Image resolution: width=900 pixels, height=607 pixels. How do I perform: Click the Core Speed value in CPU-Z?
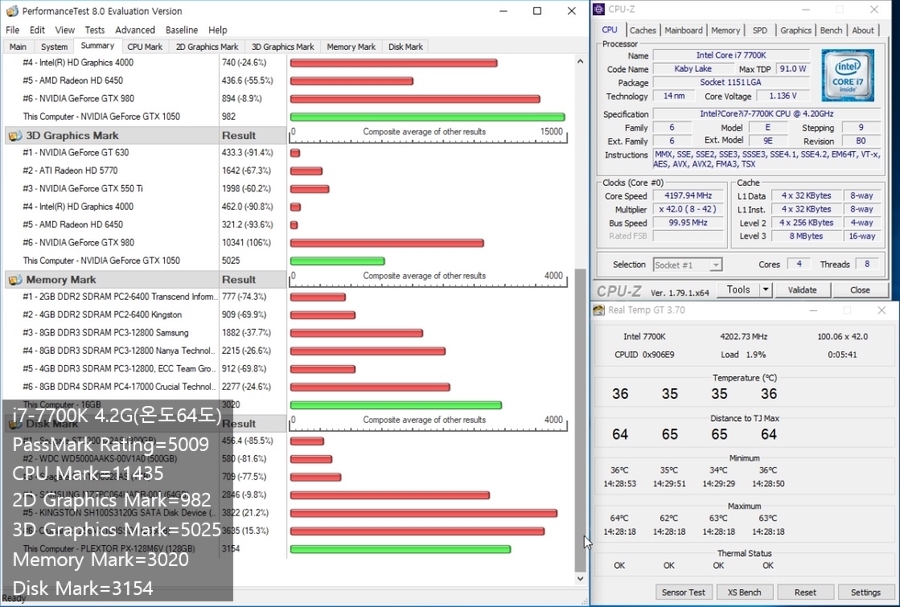(x=688, y=196)
